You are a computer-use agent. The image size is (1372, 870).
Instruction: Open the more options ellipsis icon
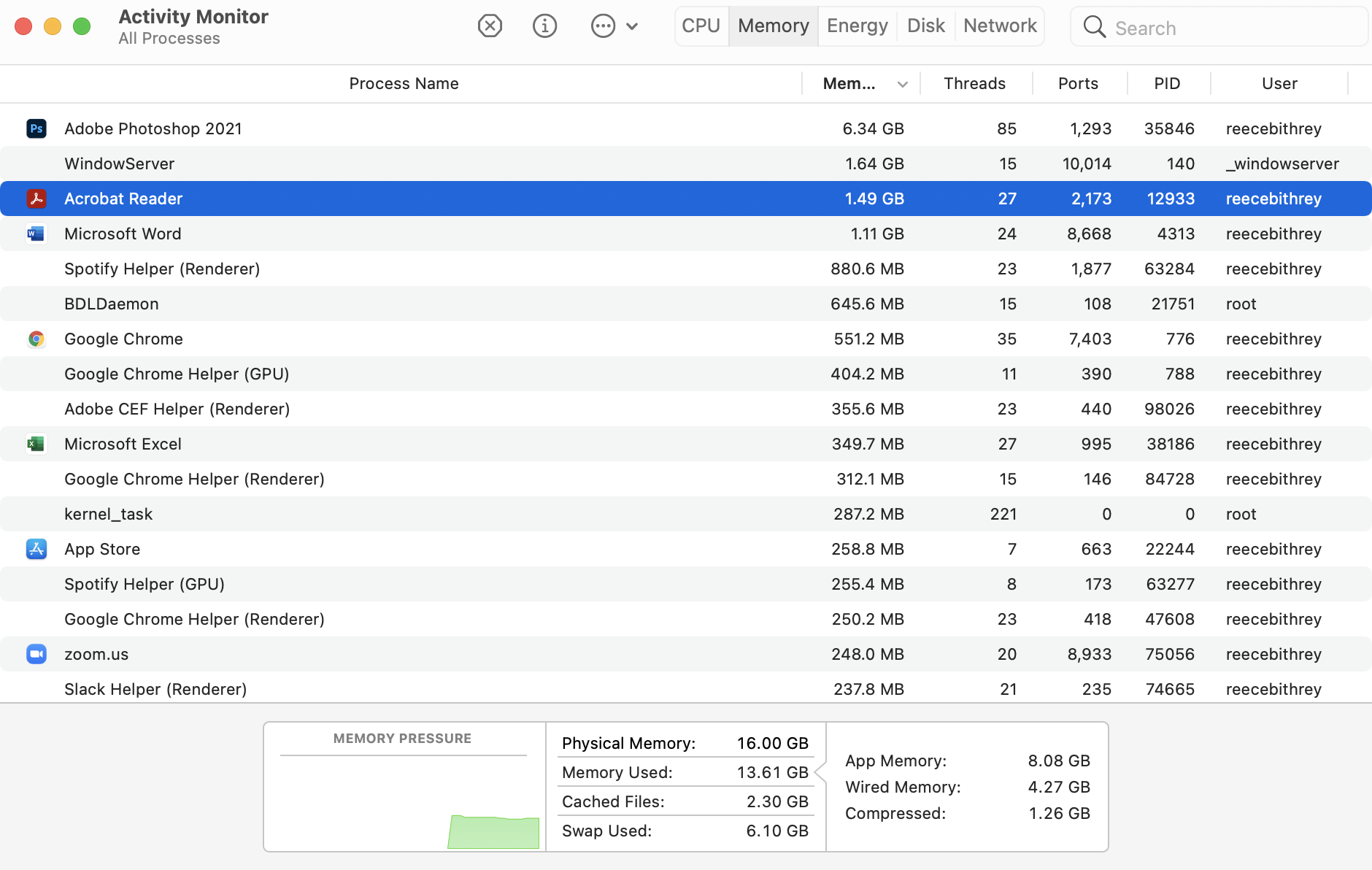point(603,26)
